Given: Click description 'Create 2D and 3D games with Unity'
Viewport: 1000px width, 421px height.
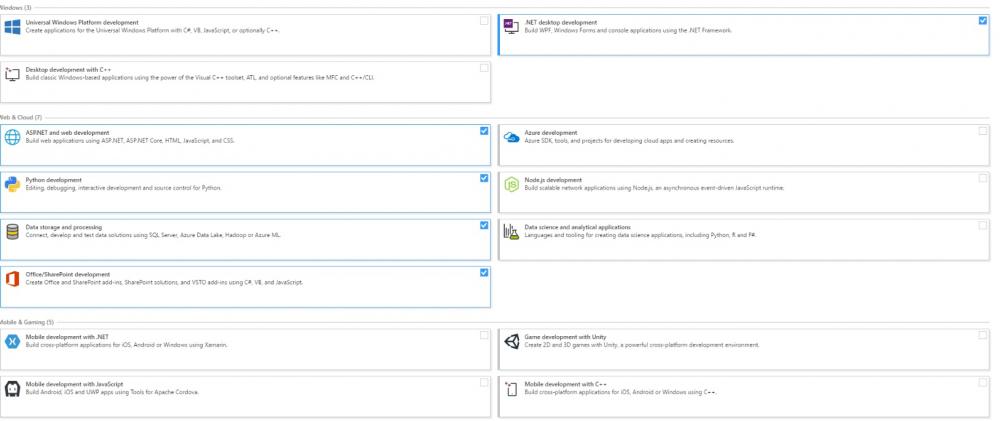Looking at the screenshot, I should click(642, 344).
